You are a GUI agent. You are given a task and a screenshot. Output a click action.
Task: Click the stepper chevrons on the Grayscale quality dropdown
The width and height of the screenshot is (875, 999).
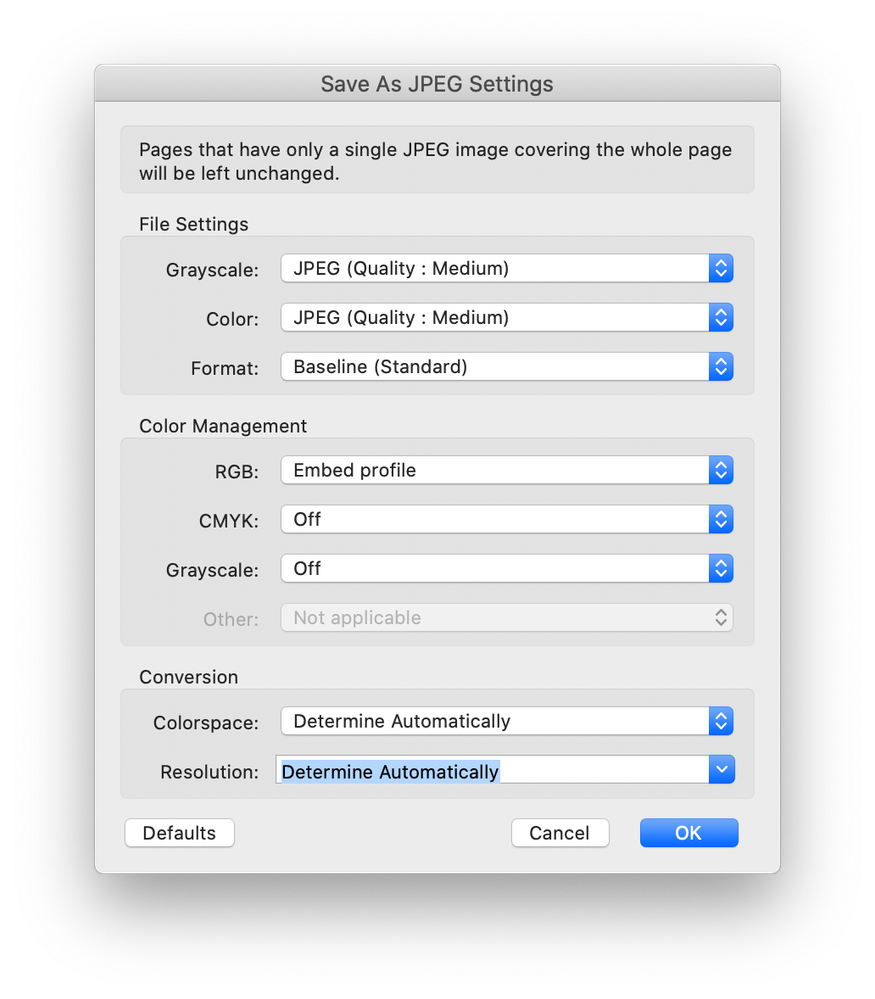pos(721,268)
